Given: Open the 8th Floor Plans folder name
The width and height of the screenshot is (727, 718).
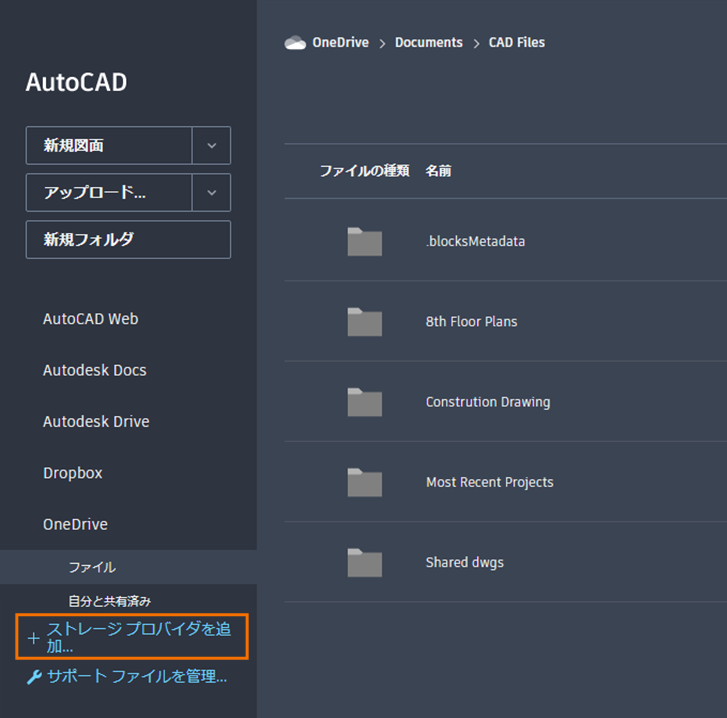Looking at the screenshot, I should click(x=472, y=322).
